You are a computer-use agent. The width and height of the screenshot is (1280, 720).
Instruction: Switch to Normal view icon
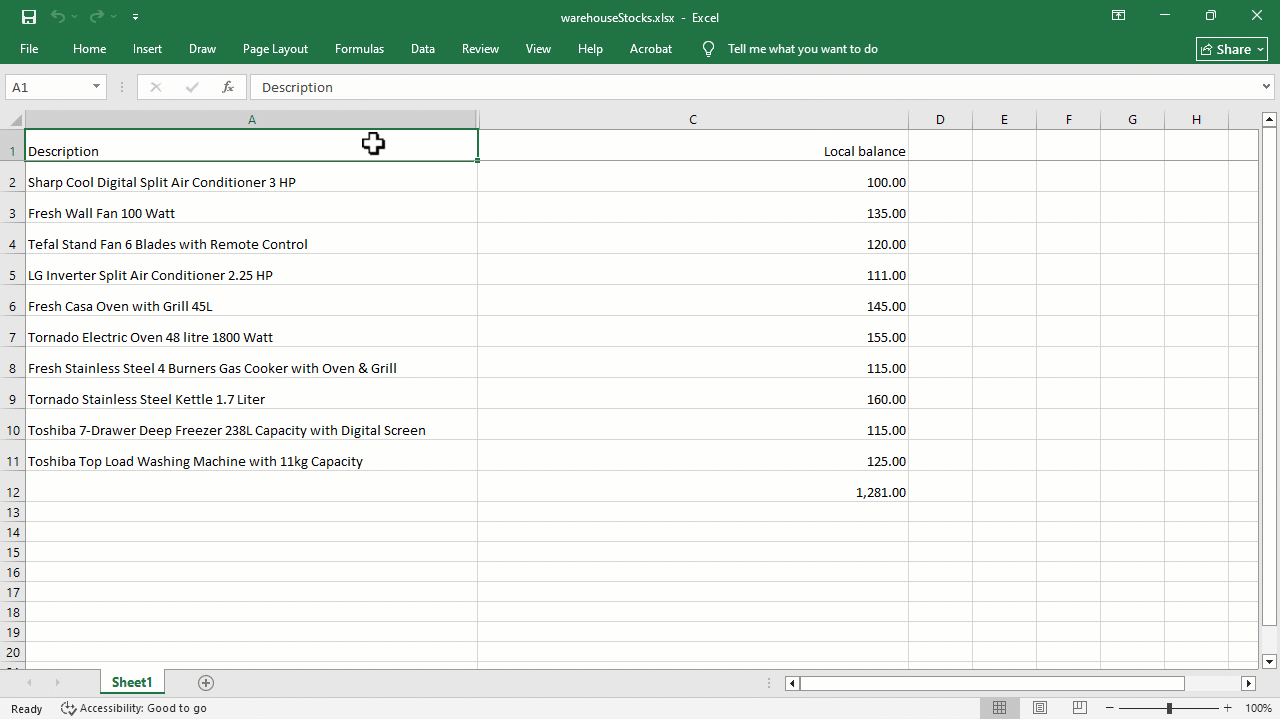click(999, 708)
